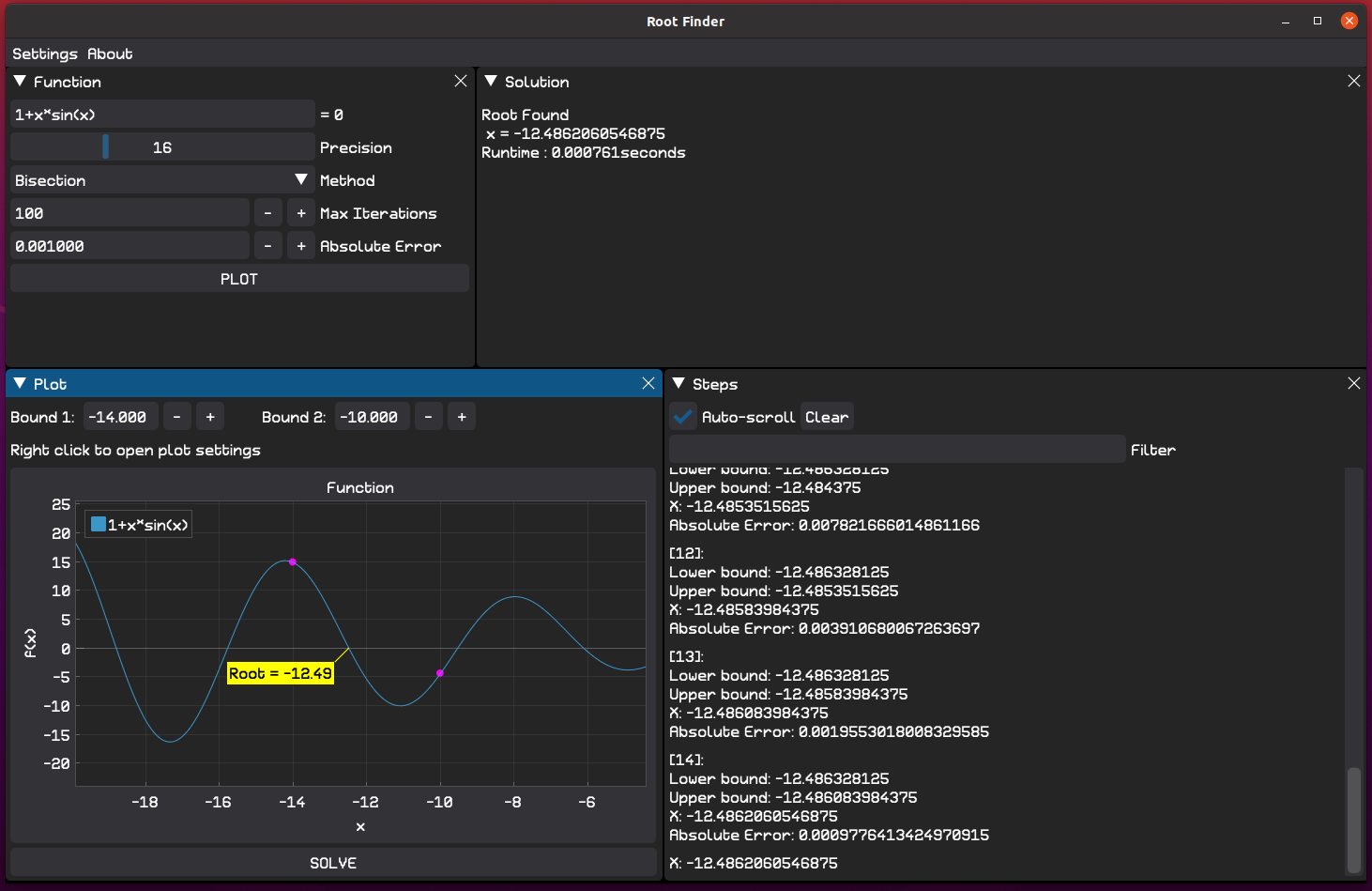This screenshot has height=891, width=1372.
Task: Collapse the Plot panel
Action: (x=20, y=384)
